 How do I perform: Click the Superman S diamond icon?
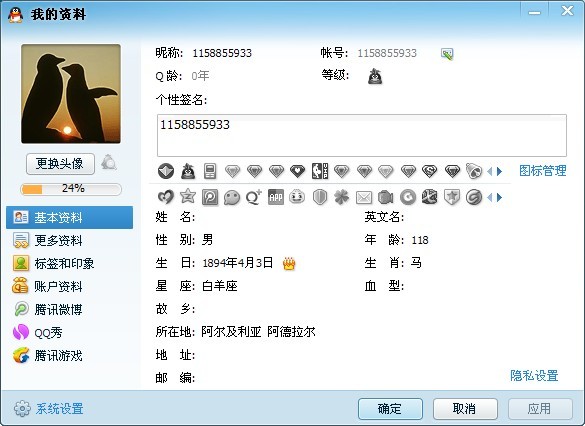[x=429, y=171]
